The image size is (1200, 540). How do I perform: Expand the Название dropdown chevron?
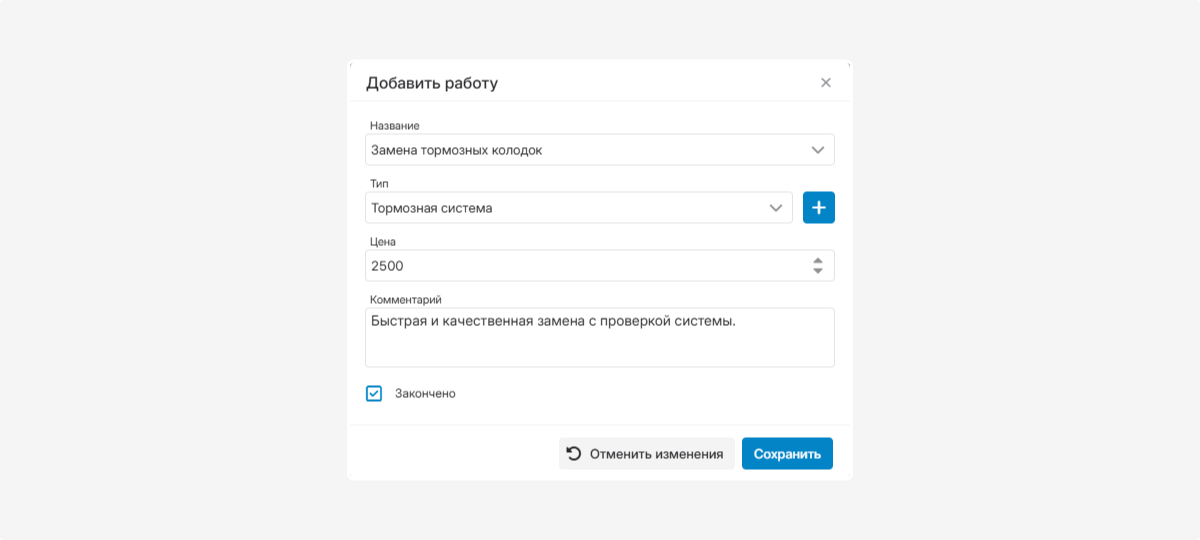818,150
